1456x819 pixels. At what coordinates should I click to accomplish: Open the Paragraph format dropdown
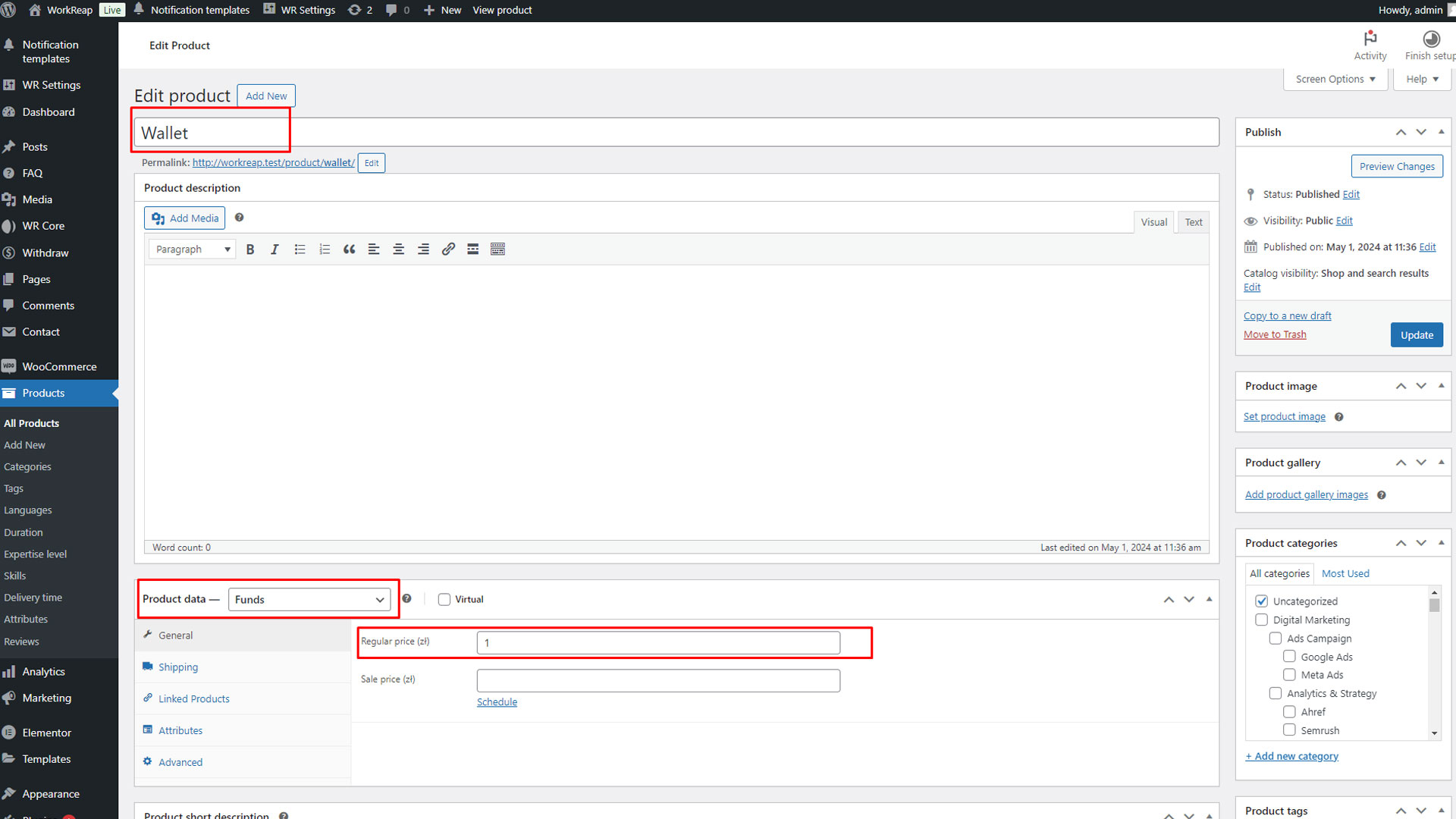tap(192, 249)
